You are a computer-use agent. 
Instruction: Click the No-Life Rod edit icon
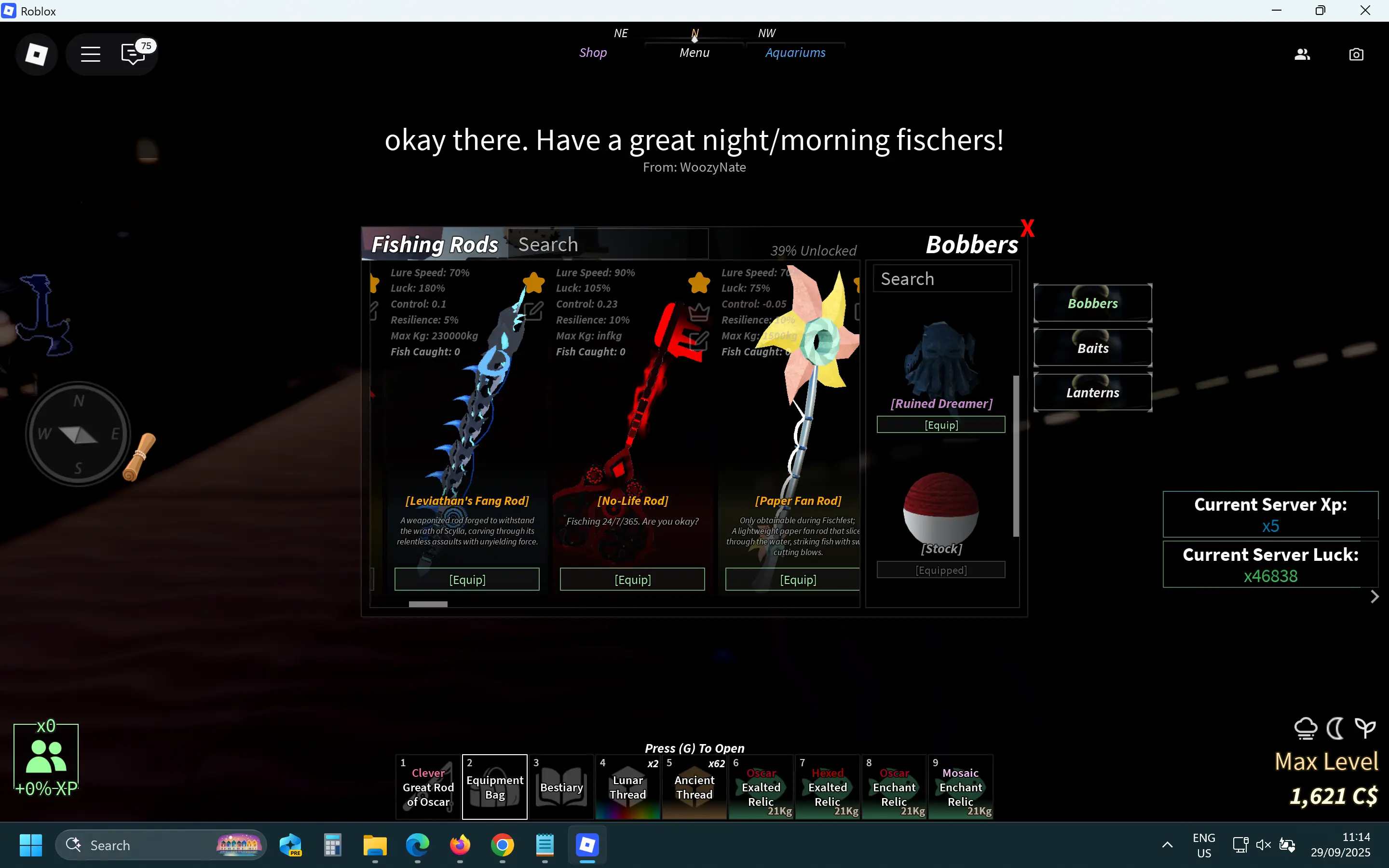click(698, 341)
